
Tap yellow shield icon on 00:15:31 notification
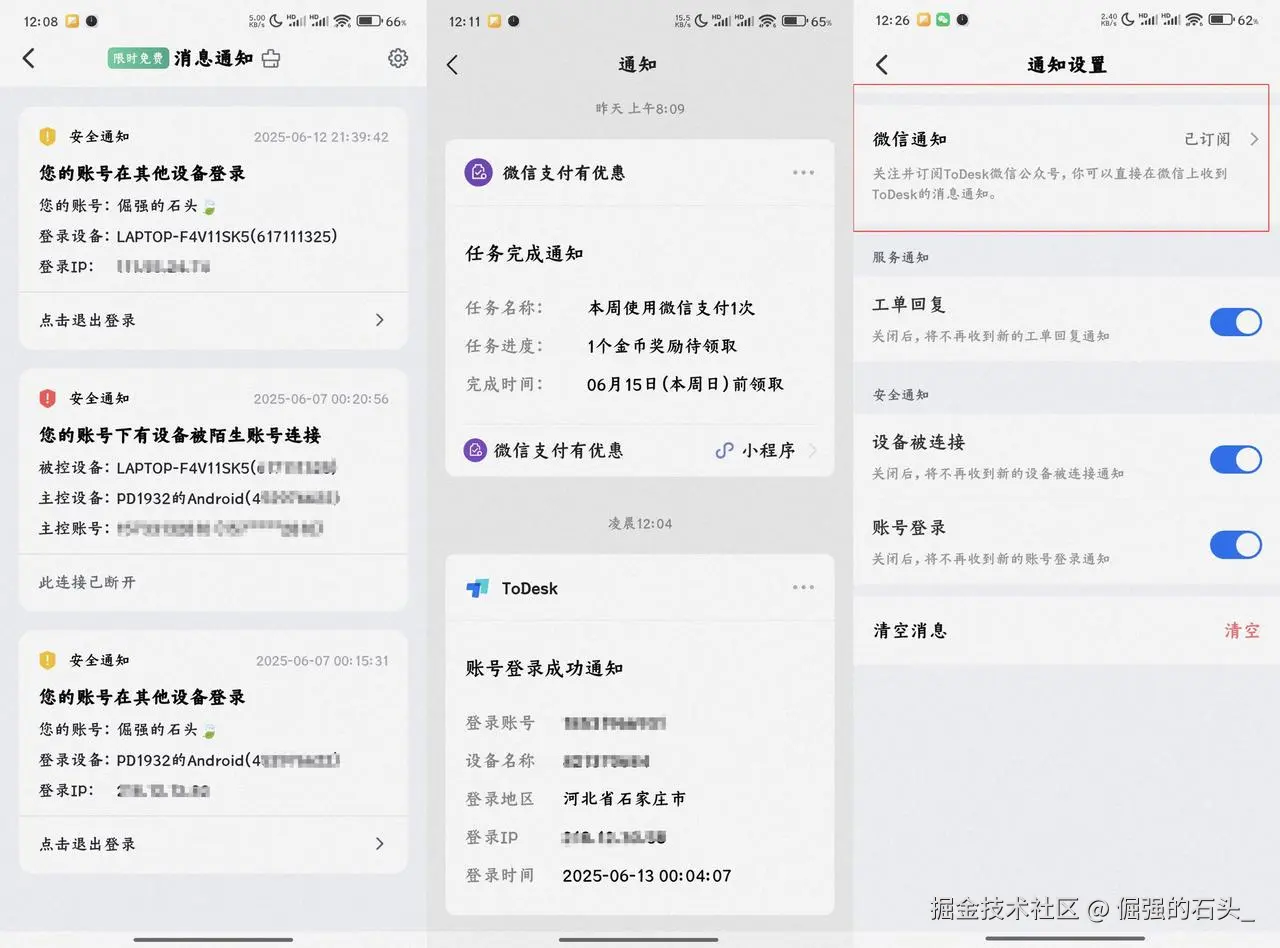pos(47,660)
